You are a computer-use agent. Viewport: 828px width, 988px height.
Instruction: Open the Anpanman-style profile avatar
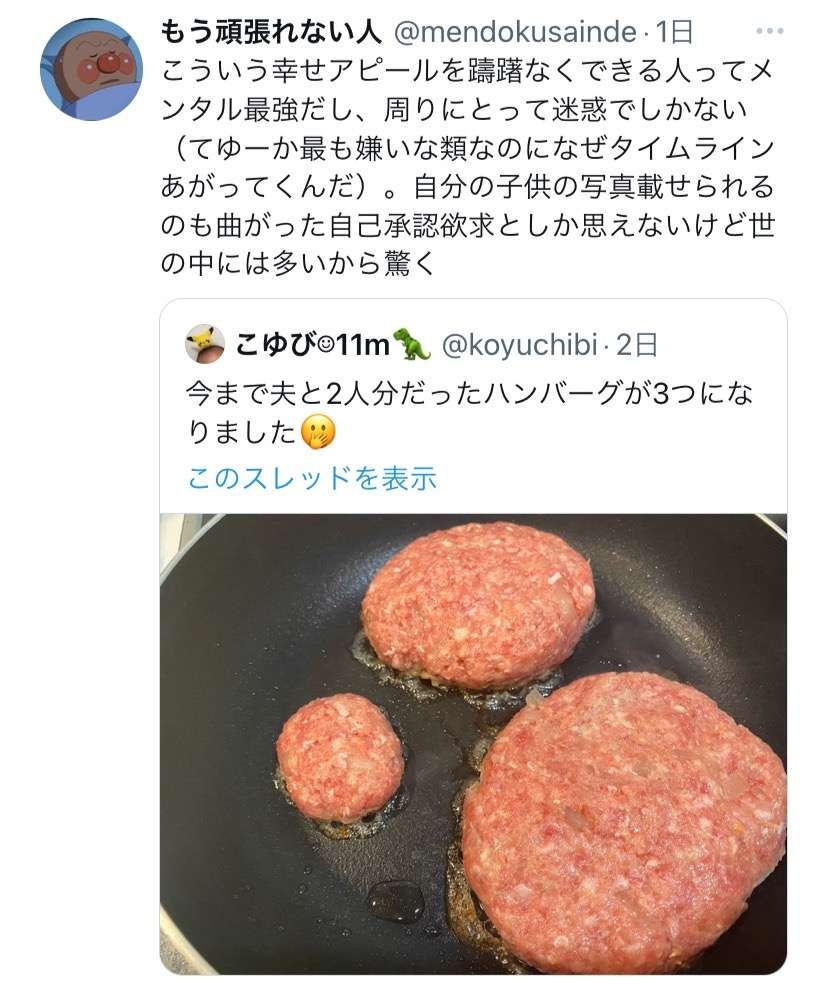tap(91, 69)
